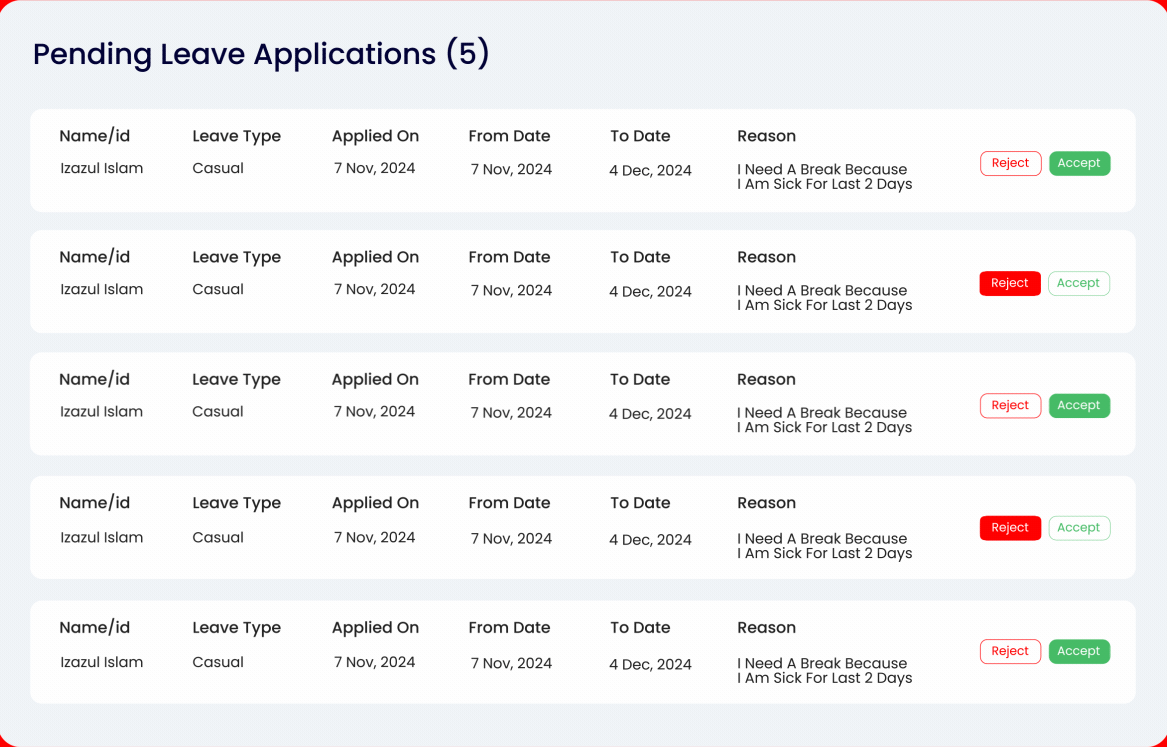Select Izazul Islam name in second application
The height and width of the screenshot is (747, 1167).
click(x=101, y=289)
